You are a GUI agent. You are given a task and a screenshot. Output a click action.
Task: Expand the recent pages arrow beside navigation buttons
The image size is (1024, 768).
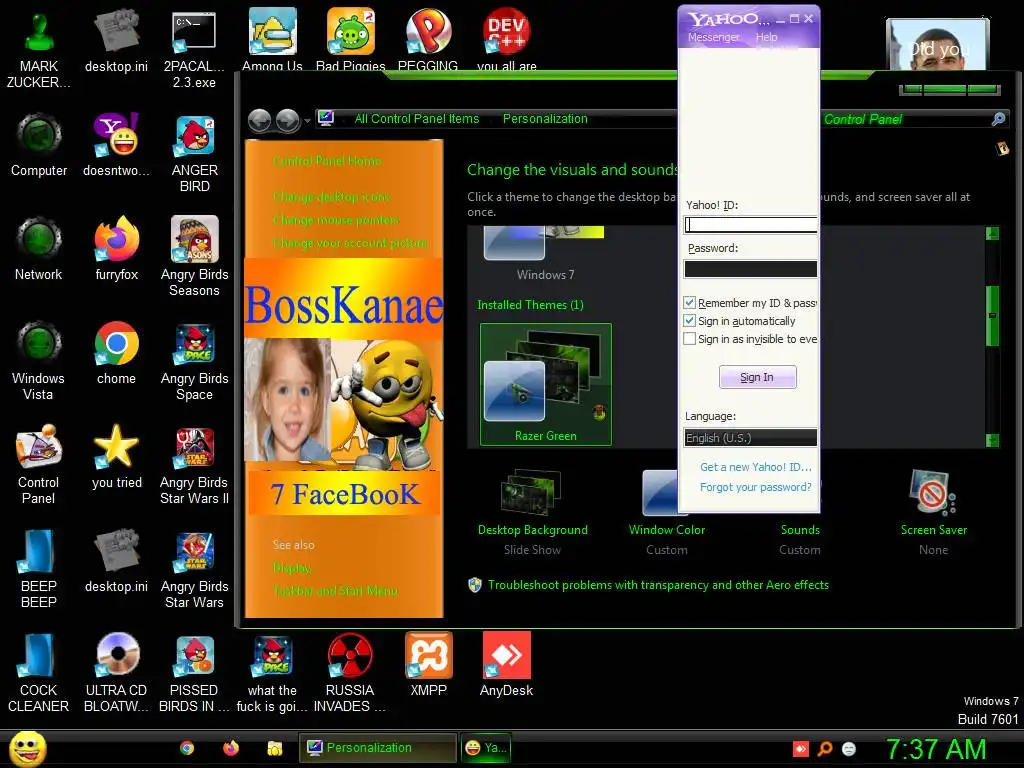[307, 120]
